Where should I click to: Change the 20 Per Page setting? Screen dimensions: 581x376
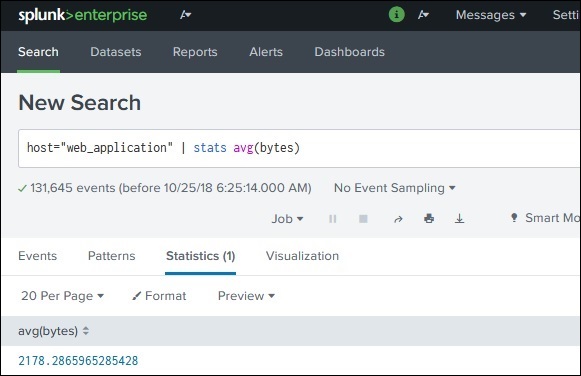pyautogui.click(x=62, y=296)
